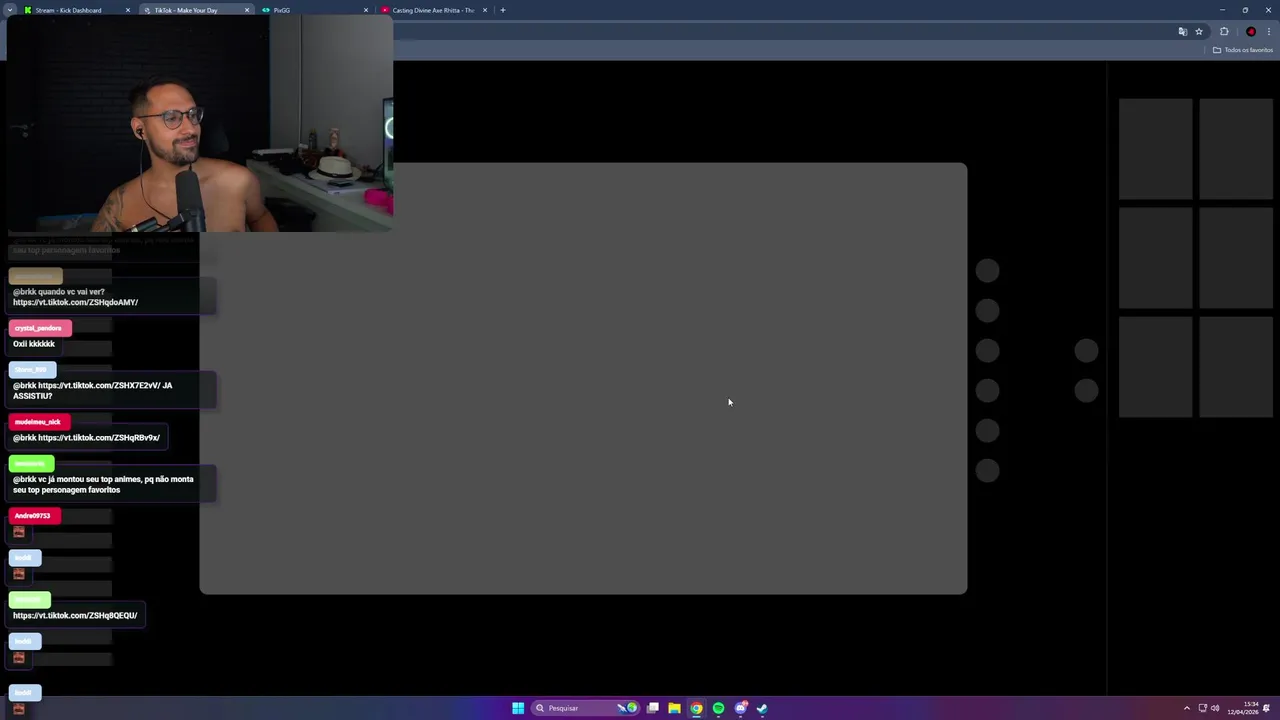Screen dimensions: 1280x720
Task: Open the translate page icon
Action: [x=1183, y=31]
